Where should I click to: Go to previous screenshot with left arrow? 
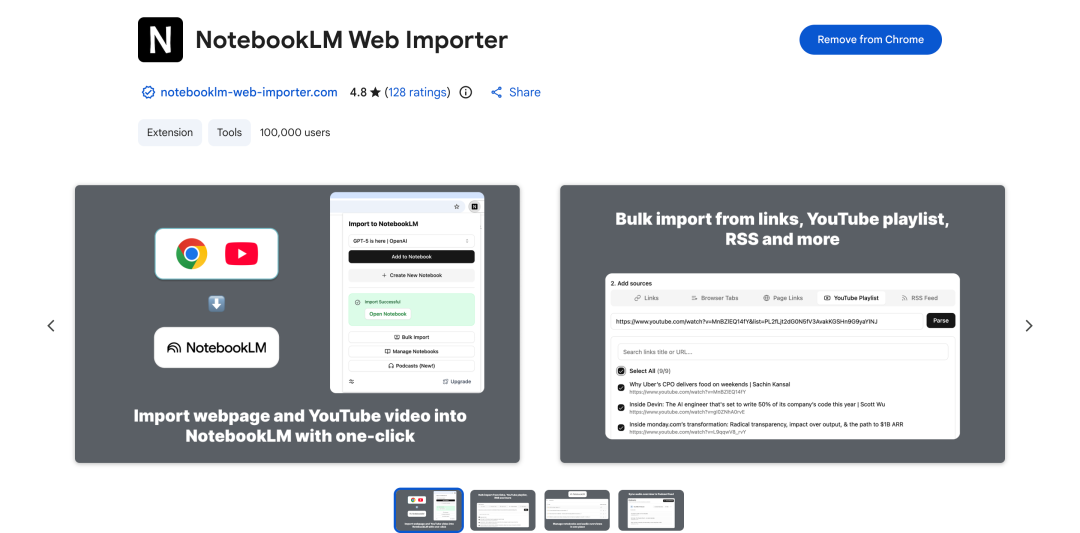tap(51, 326)
